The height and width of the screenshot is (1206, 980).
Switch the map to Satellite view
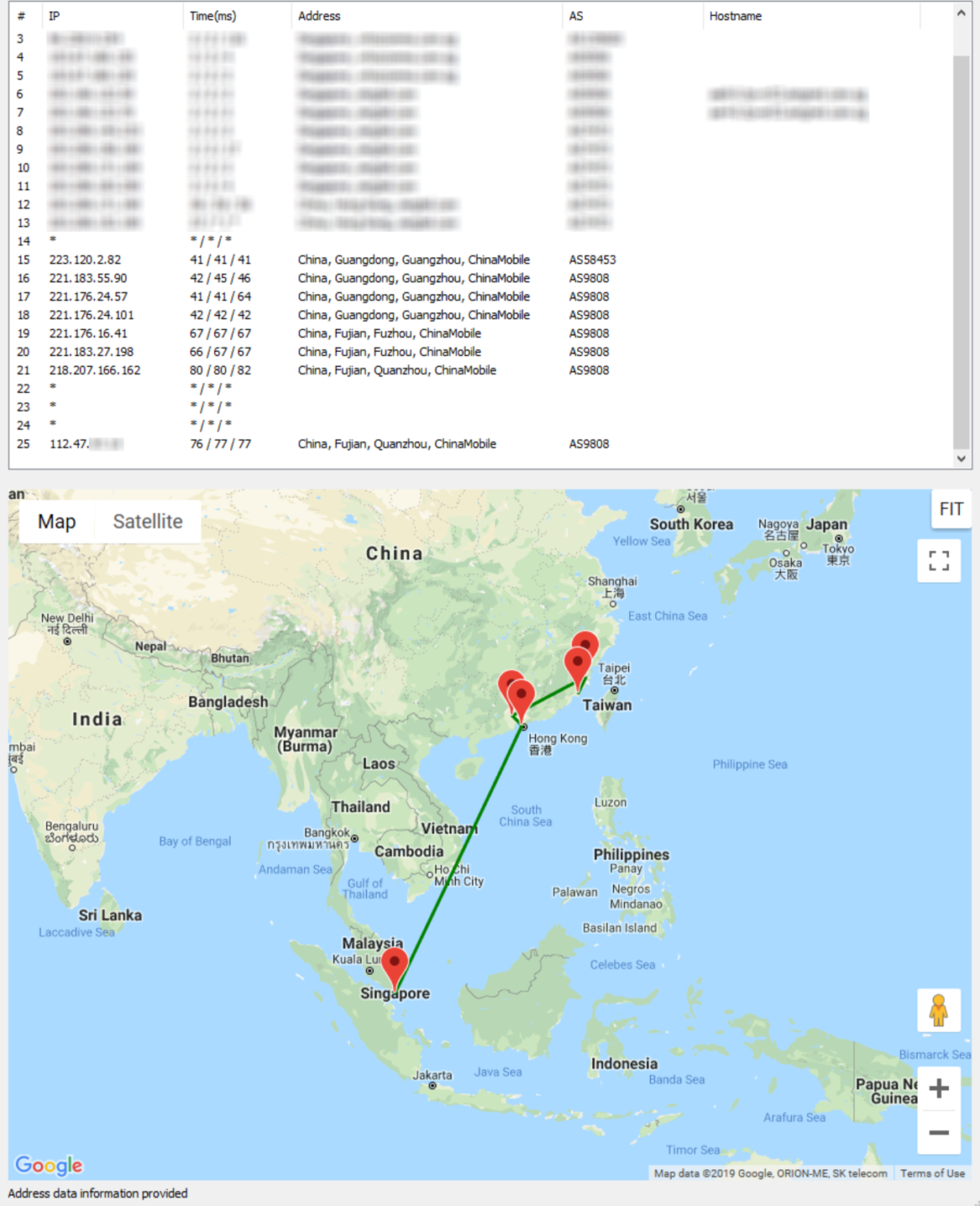tap(147, 522)
